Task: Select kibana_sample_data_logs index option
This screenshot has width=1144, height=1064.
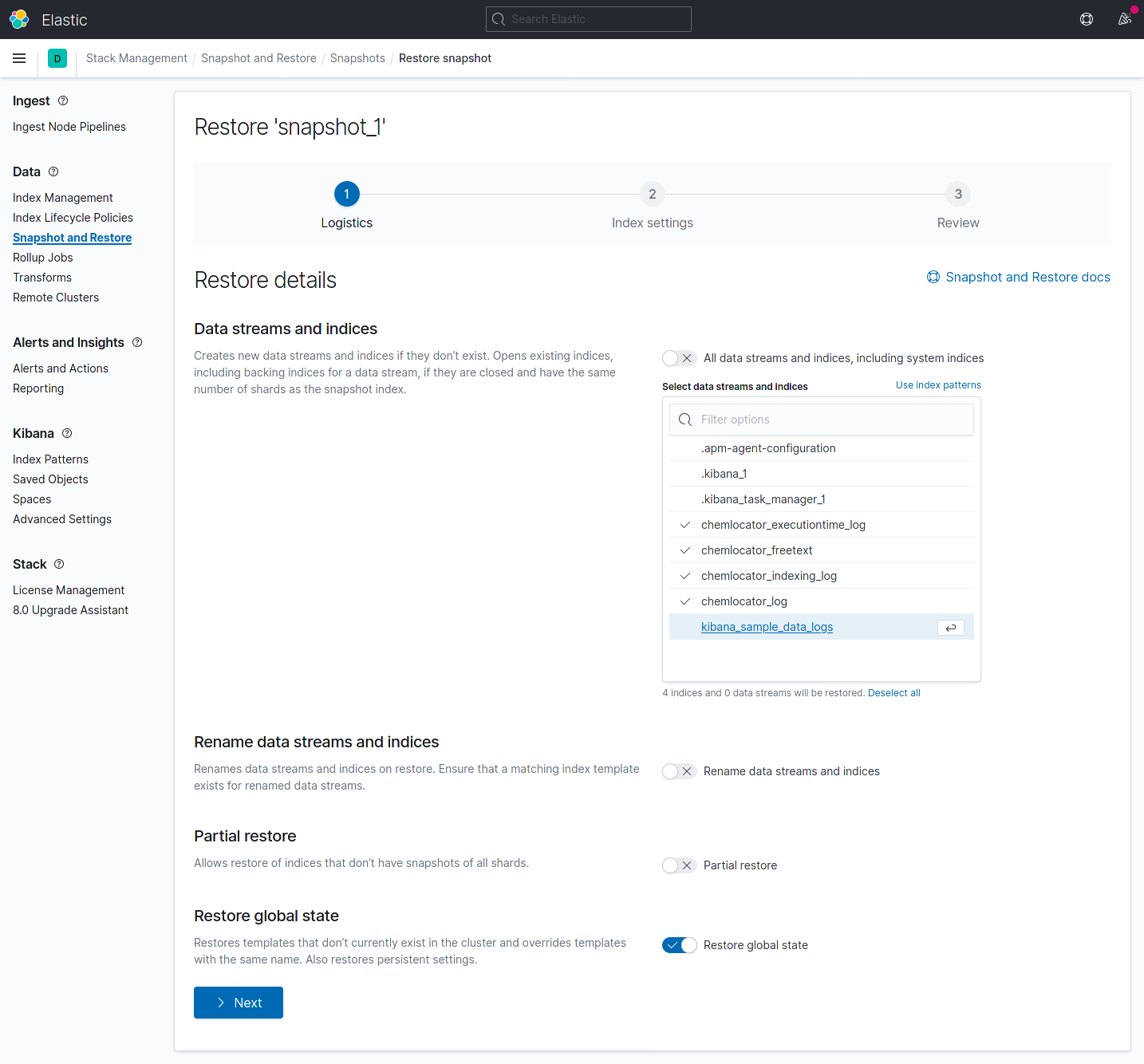Action: coord(767,627)
